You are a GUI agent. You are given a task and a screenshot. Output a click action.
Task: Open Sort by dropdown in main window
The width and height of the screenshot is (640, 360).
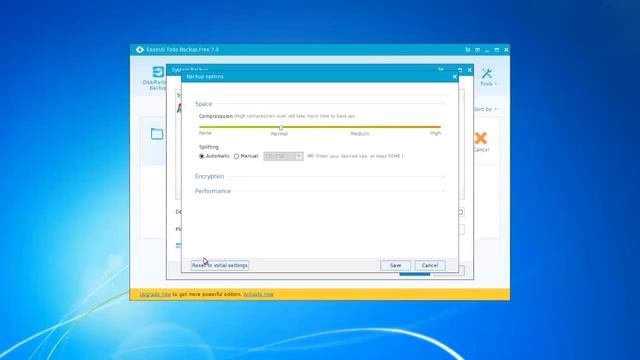485,109
